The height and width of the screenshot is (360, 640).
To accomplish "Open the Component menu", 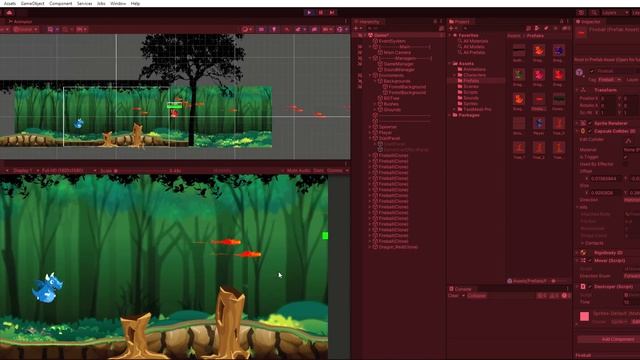I will [x=60, y=3].
